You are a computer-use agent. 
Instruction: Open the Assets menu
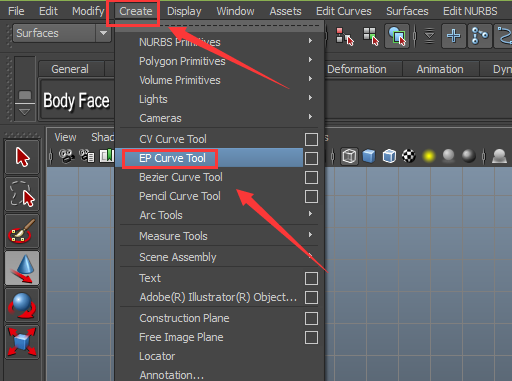coord(285,11)
